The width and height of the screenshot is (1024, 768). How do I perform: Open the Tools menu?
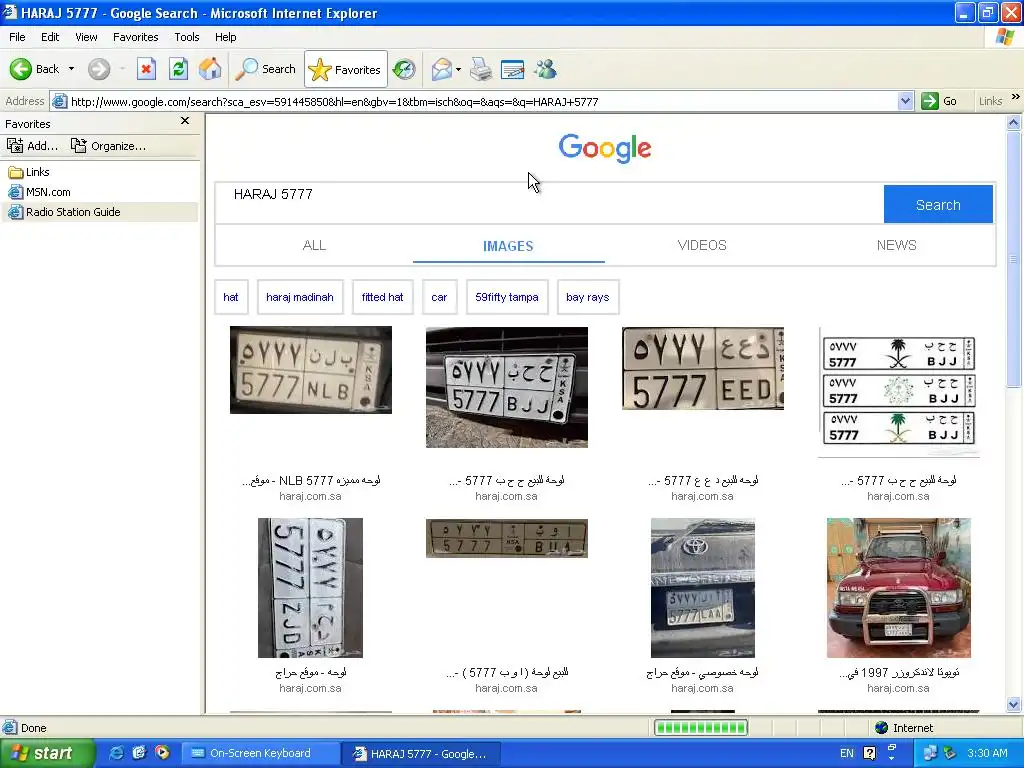[x=187, y=37]
